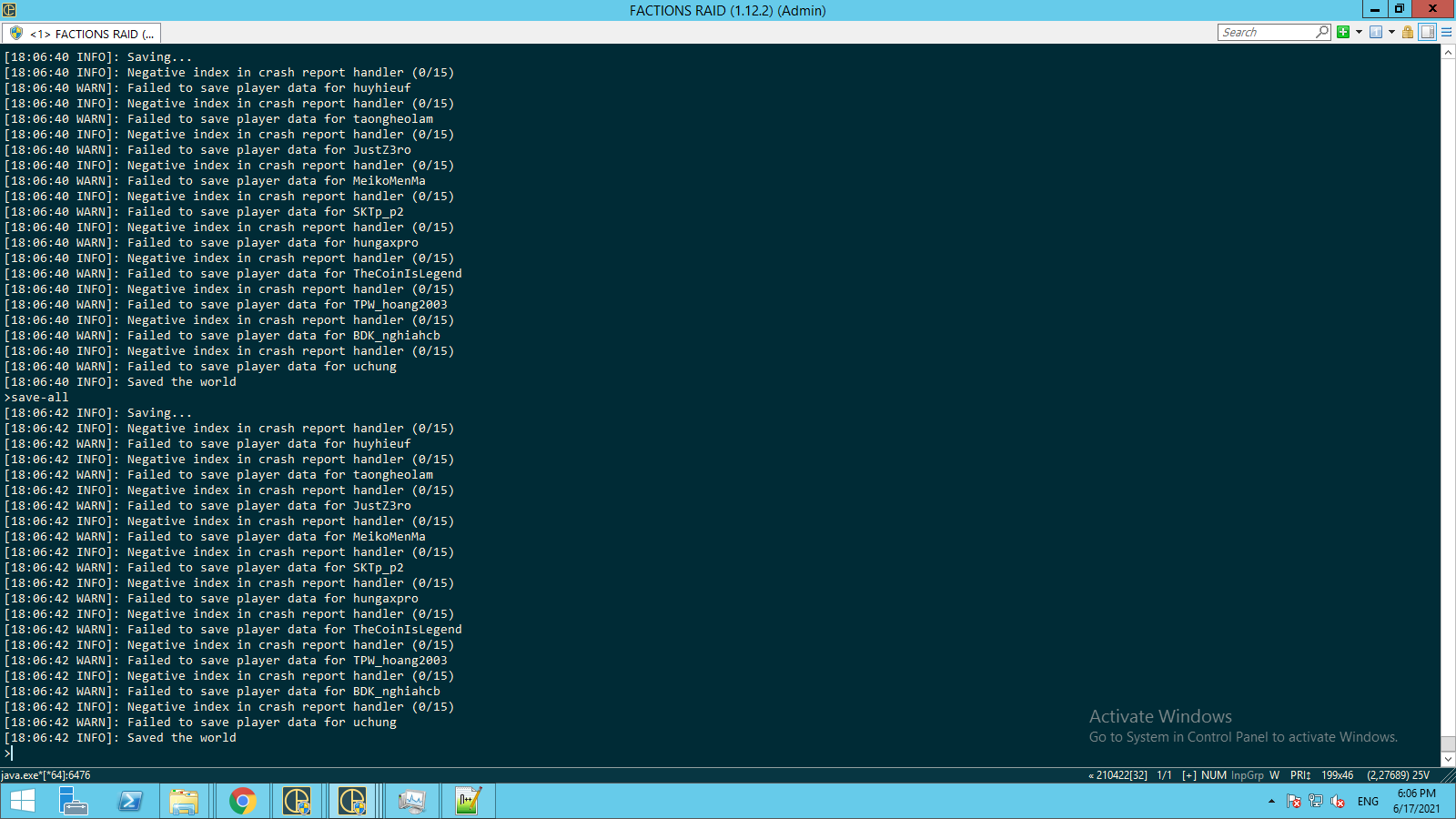Click the 18:06:40 warning for SKTp_p2
Viewport: 1456px width, 819px height.
click(x=204, y=212)
